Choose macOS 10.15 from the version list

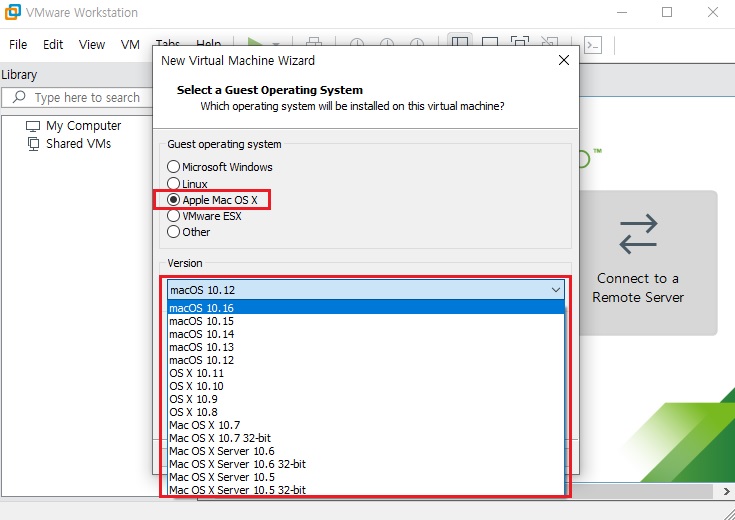point(366,321)
